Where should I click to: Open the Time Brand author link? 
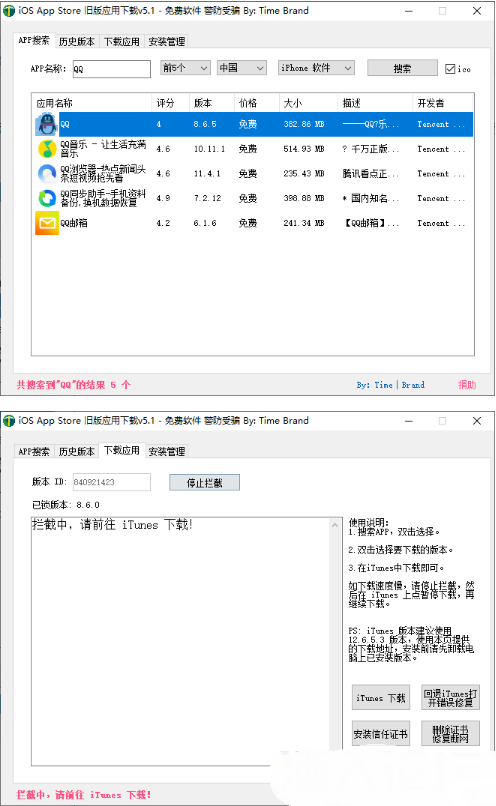click(x=391, y=385)
